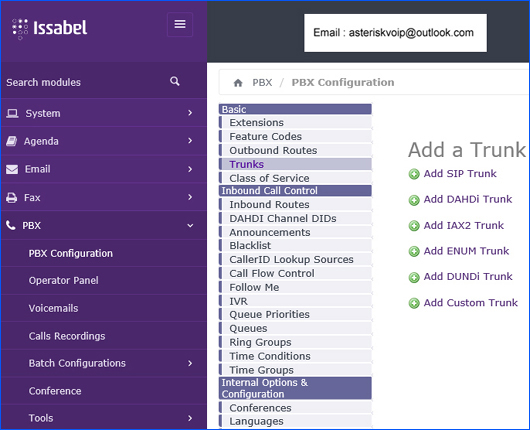Open IVR item
The height and width of the screenshot is (430, 530).
tap(295, 301)
